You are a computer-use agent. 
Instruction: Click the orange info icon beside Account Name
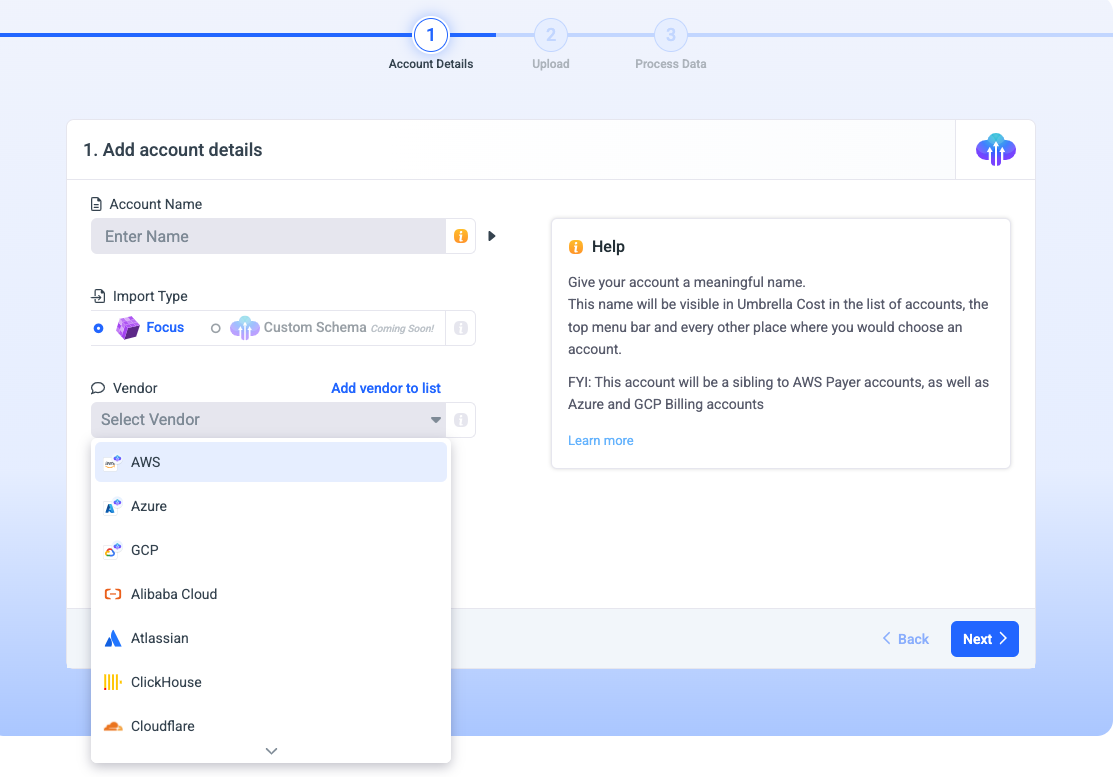pyautogui.click(x=460, y=236)
